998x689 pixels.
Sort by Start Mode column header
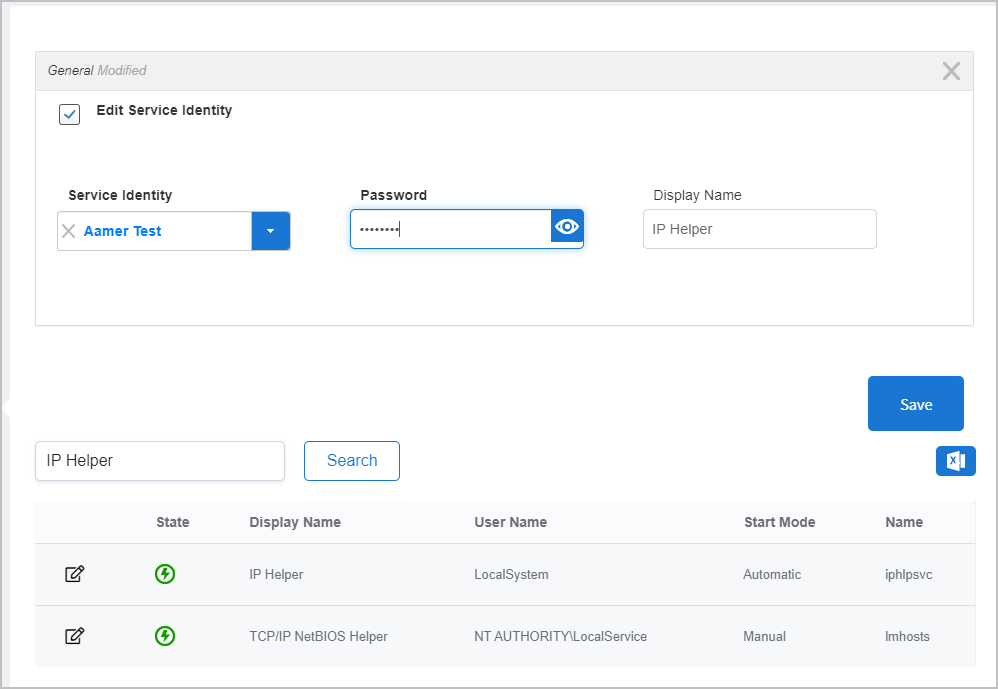[779, 522]
